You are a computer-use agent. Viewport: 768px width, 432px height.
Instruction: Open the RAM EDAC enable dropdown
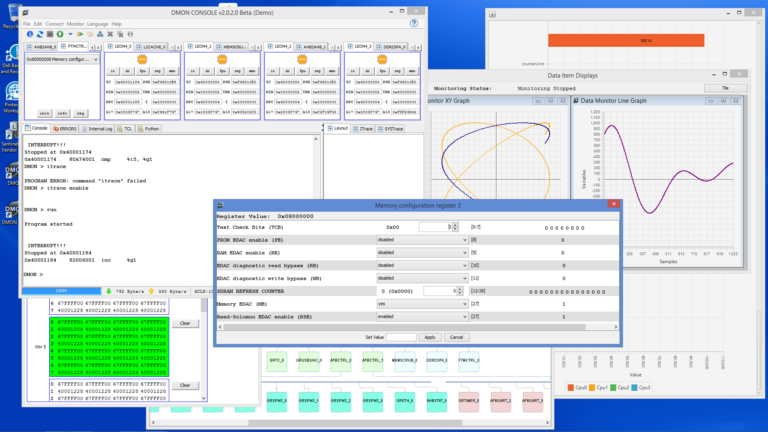[422, 253]
